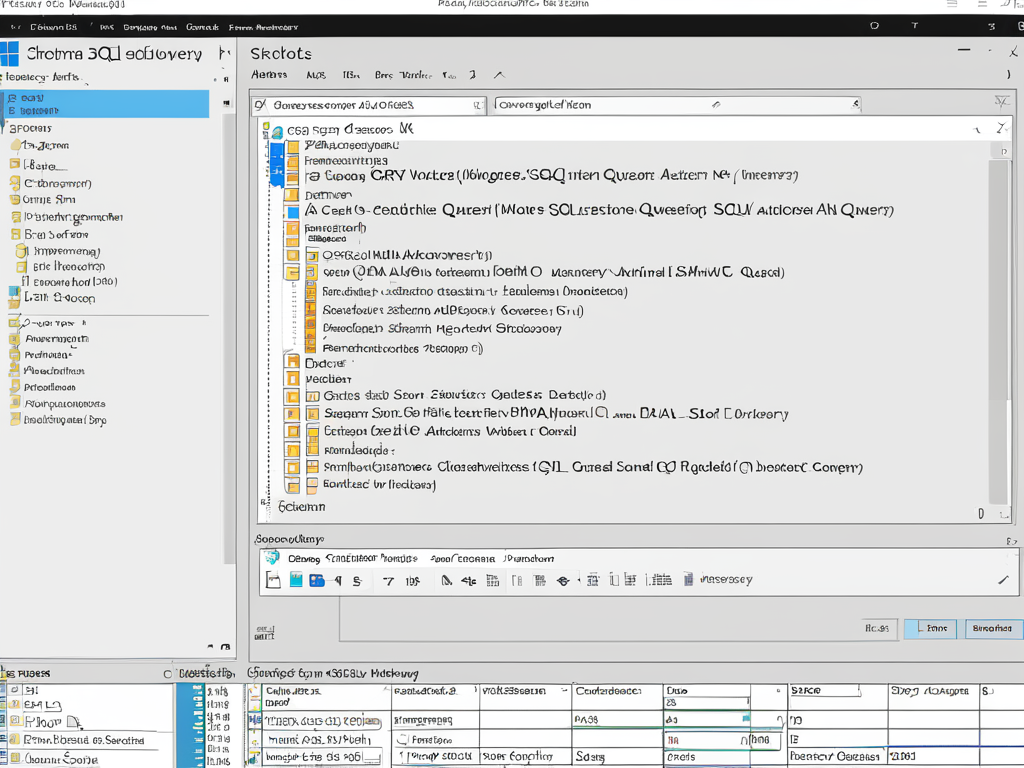The image size is (1024, 768).
Task: Click the blue-highlighted button below the query editor
Action: tap(930, 629)
